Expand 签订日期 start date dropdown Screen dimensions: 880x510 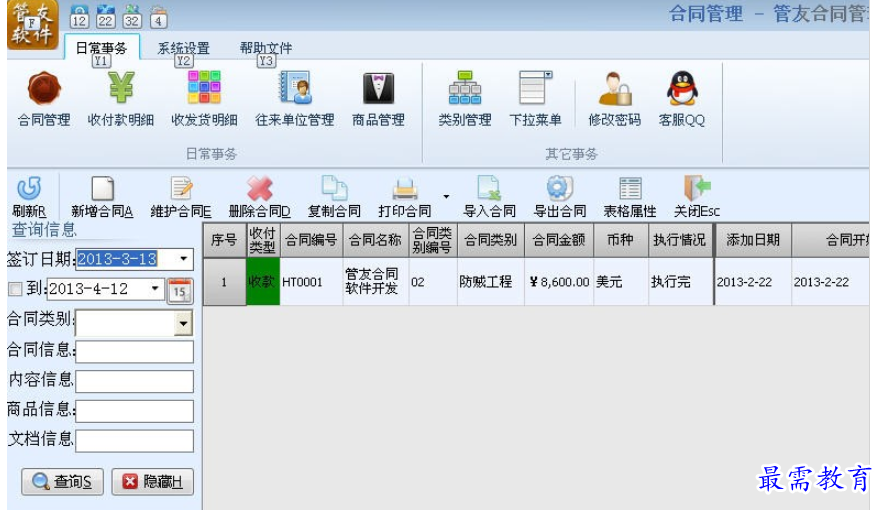coord(184,259)
